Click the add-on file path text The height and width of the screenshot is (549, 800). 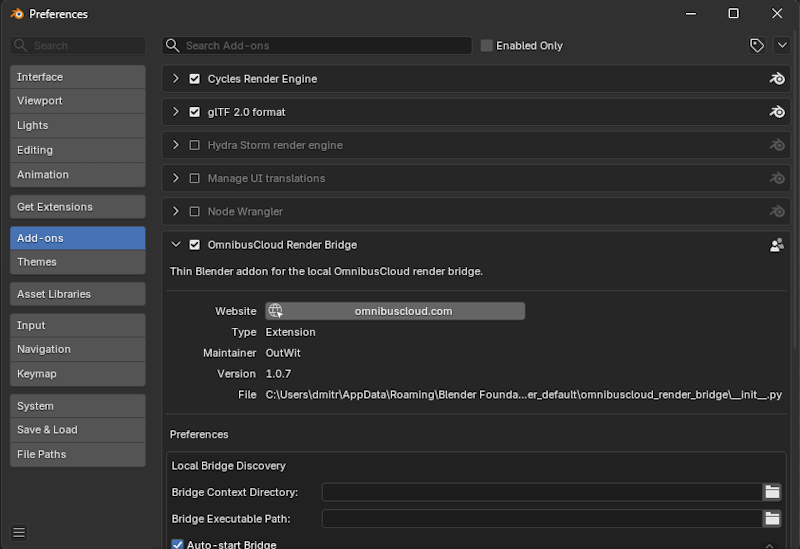point(523,395)
